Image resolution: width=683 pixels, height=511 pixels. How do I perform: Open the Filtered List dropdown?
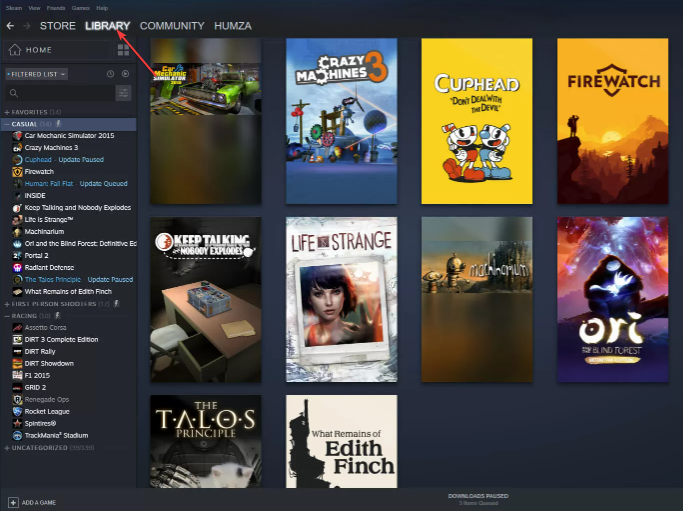[36, 74]
